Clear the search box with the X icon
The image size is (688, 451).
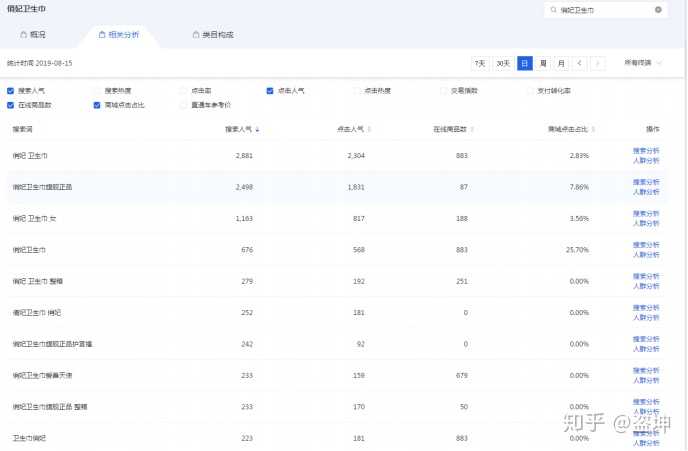coord(658,10)
